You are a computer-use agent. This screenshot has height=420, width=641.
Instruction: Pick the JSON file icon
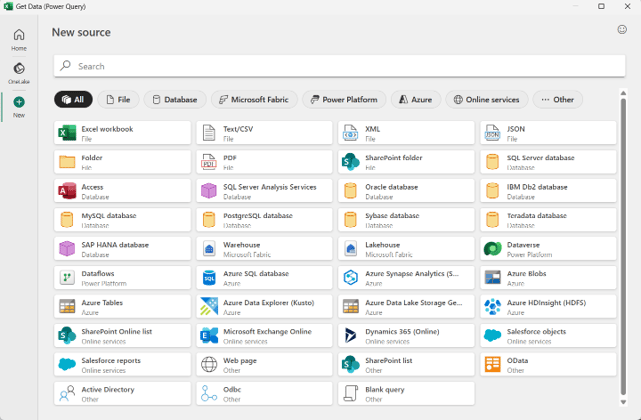(493, 133)
